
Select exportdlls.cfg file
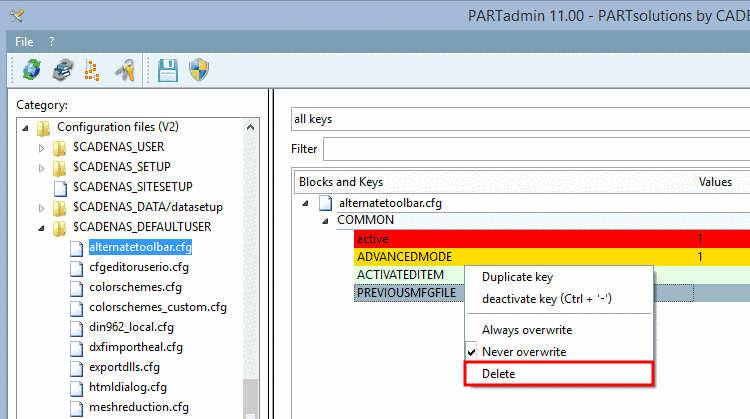(124, 367)
